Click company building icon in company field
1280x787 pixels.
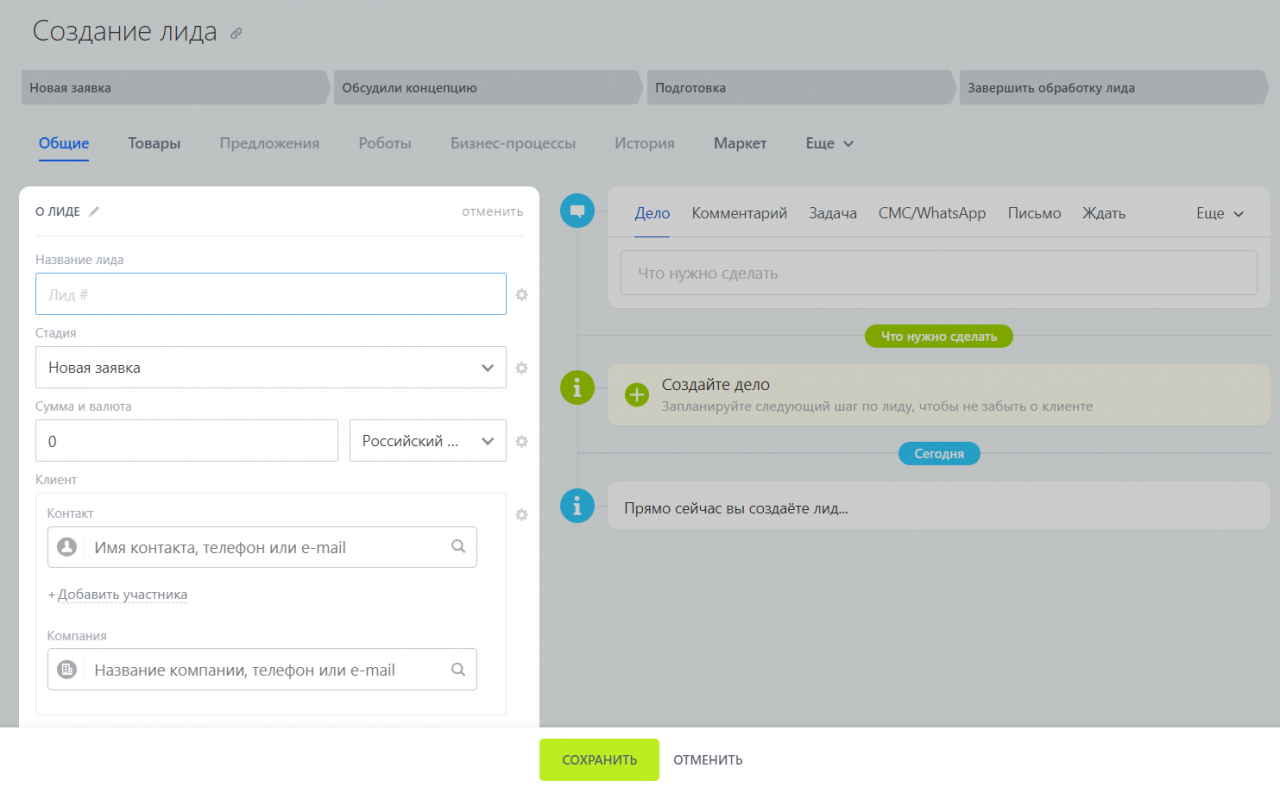[67, 670]
